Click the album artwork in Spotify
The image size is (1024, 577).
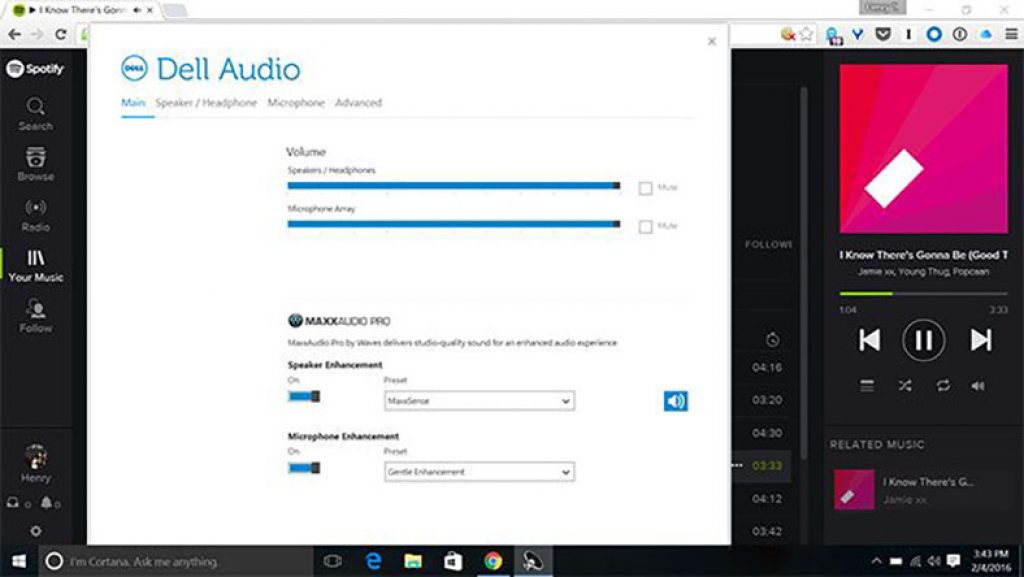pyautogui.click(x=923, y=148)
